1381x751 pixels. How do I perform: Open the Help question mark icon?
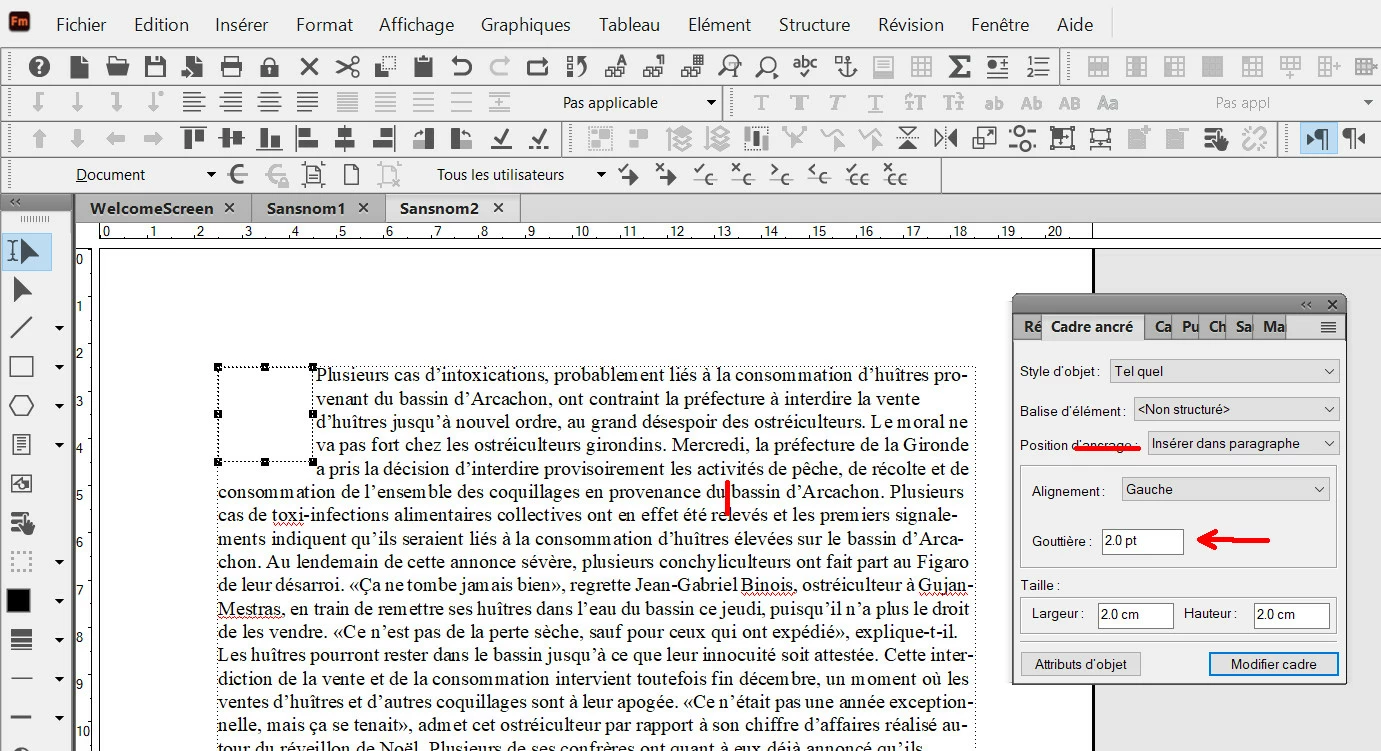[39, 67]
